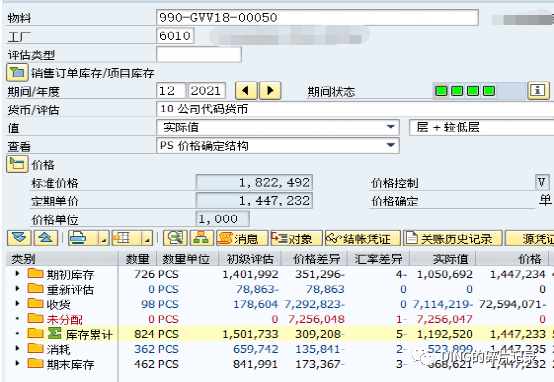Click the 期末库存 folder icon

pyautogui.click(x=35, y=363)
